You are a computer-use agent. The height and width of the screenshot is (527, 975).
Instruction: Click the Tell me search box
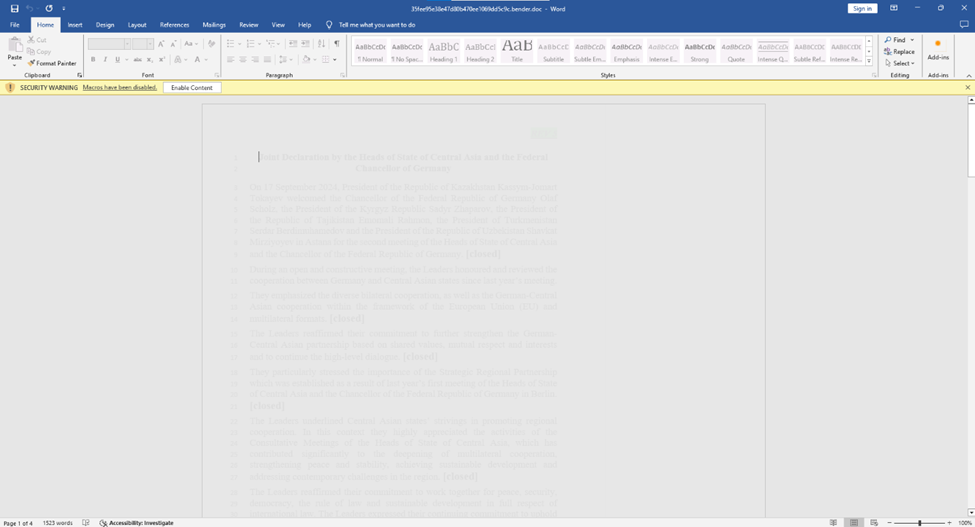tap(377, 24)
